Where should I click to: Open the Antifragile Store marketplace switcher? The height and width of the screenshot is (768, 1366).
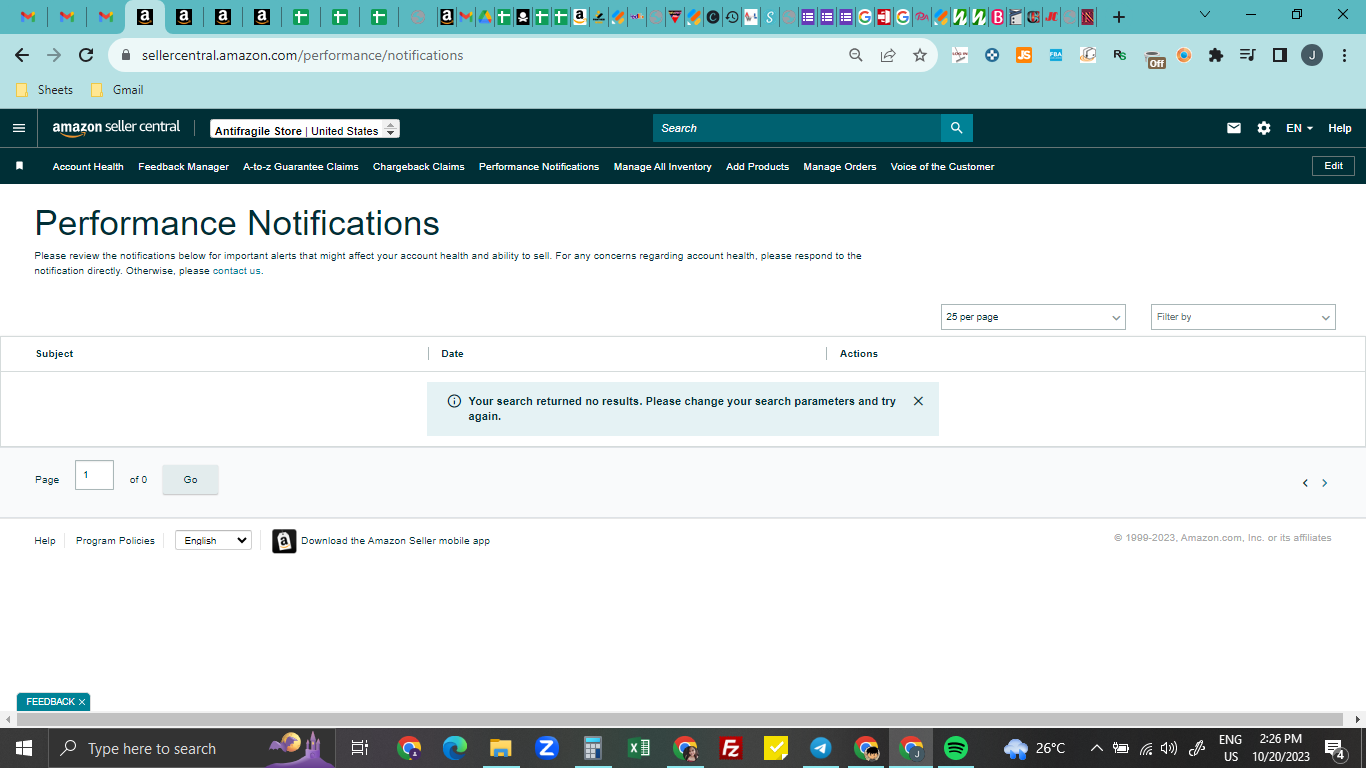click(x=305, y=130)
